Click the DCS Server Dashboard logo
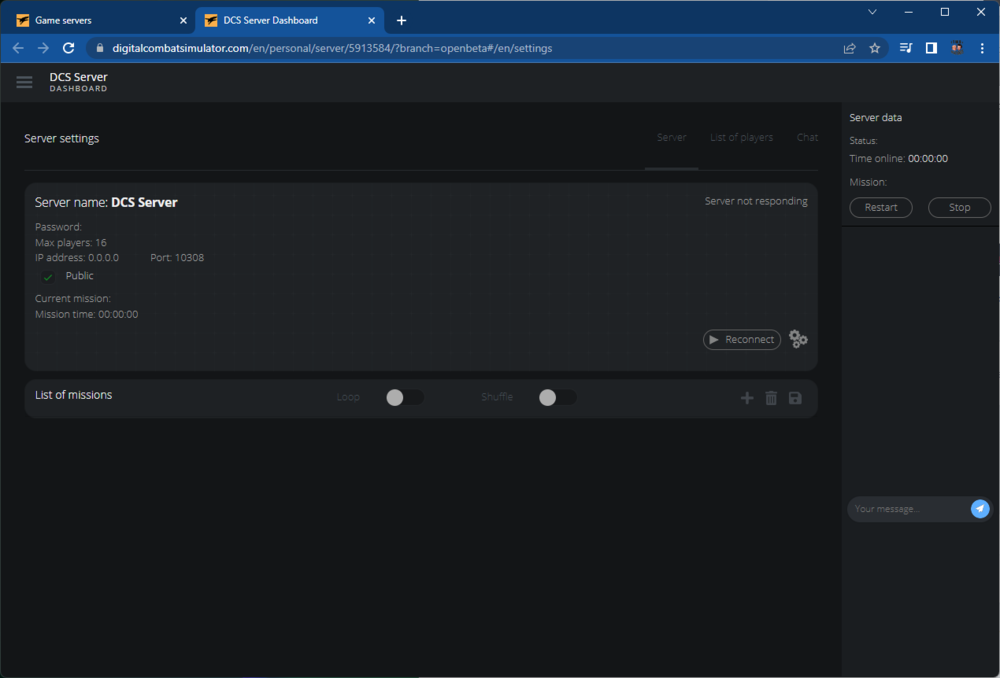 pyautogui.click(x=78, y=82)
